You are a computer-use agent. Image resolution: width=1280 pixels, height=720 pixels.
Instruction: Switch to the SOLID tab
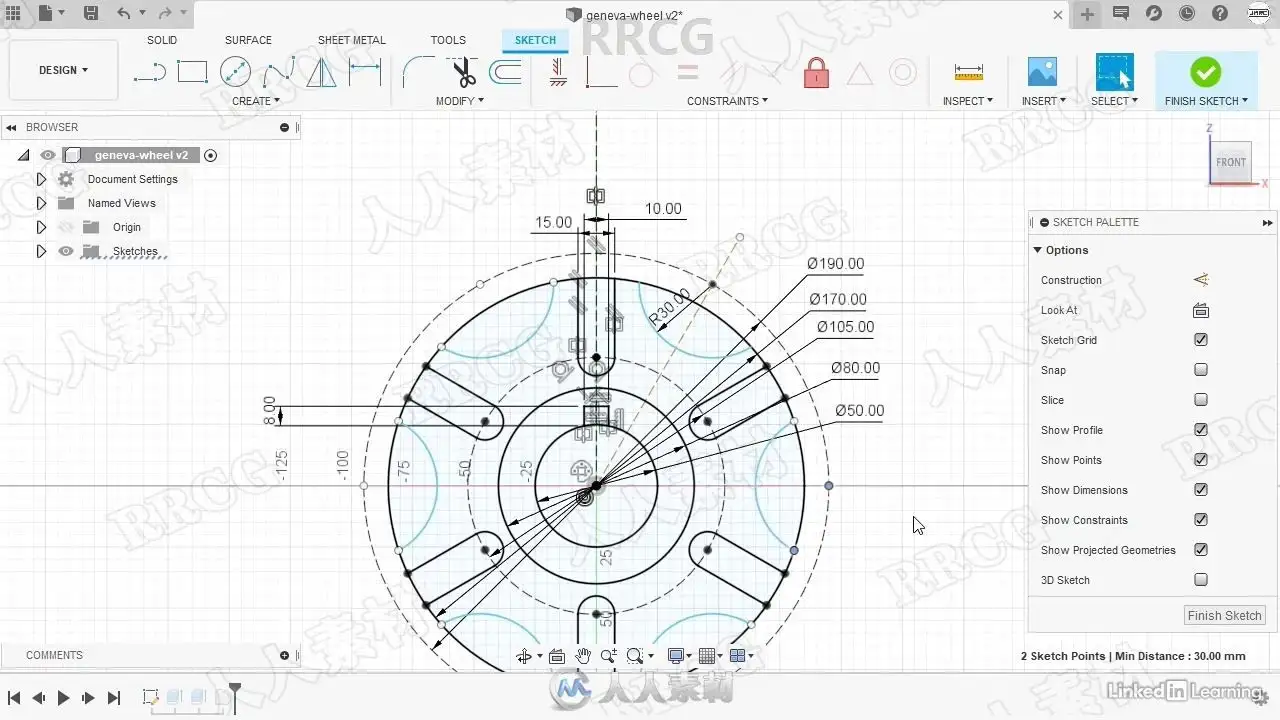click(162, 40)
